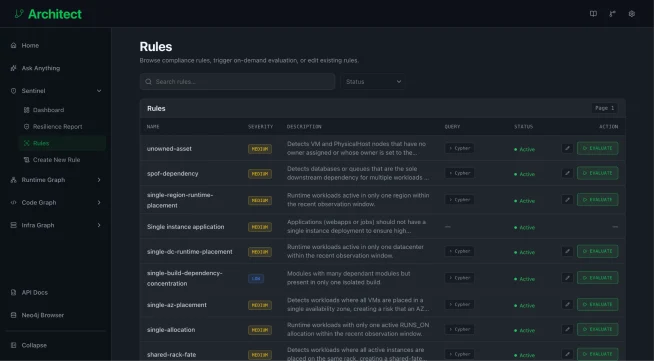654x361 pixels.
Task: Click the unowned-asset rule name
Action: point(169,149)
